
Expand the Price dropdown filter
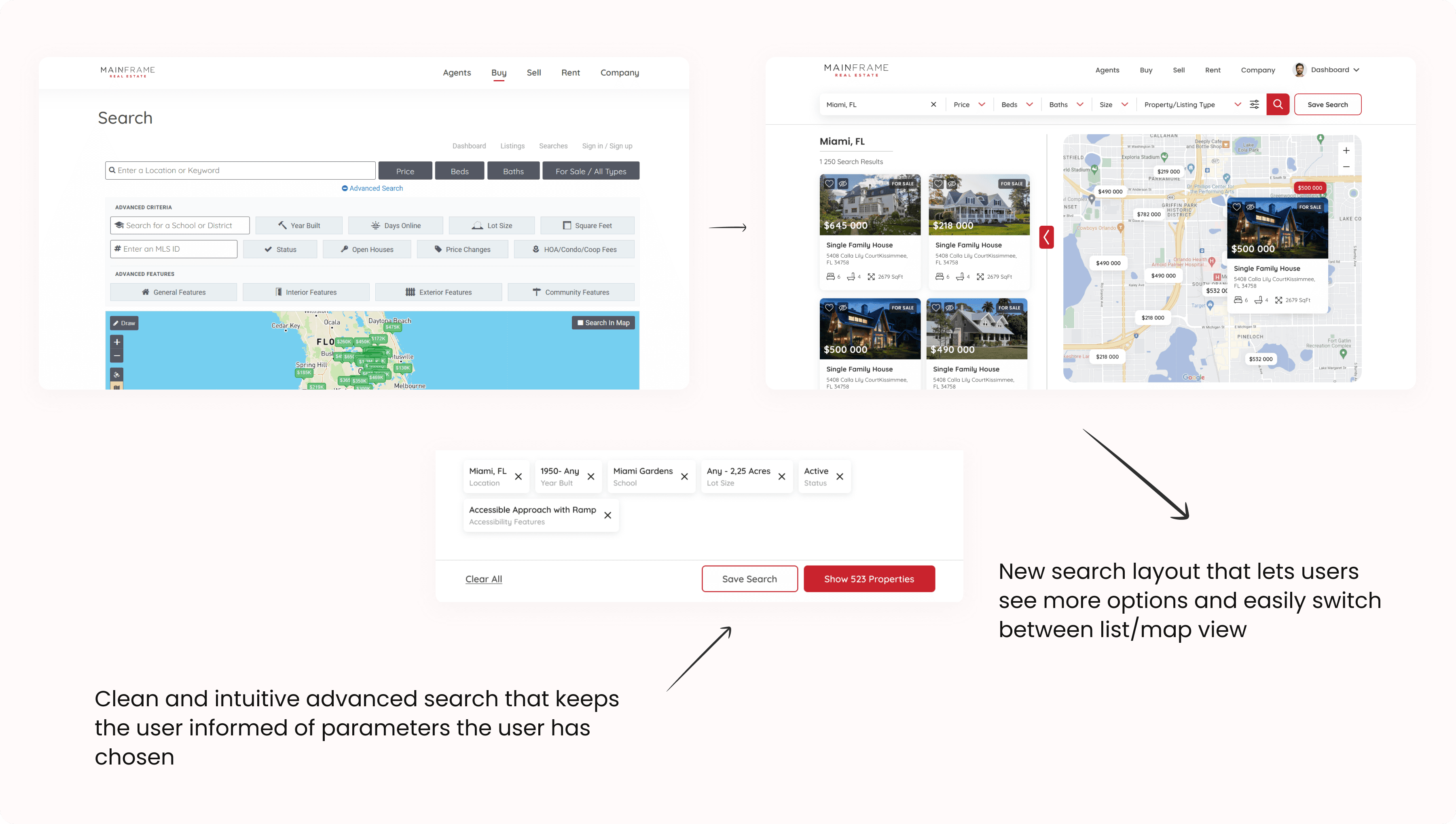969,104
